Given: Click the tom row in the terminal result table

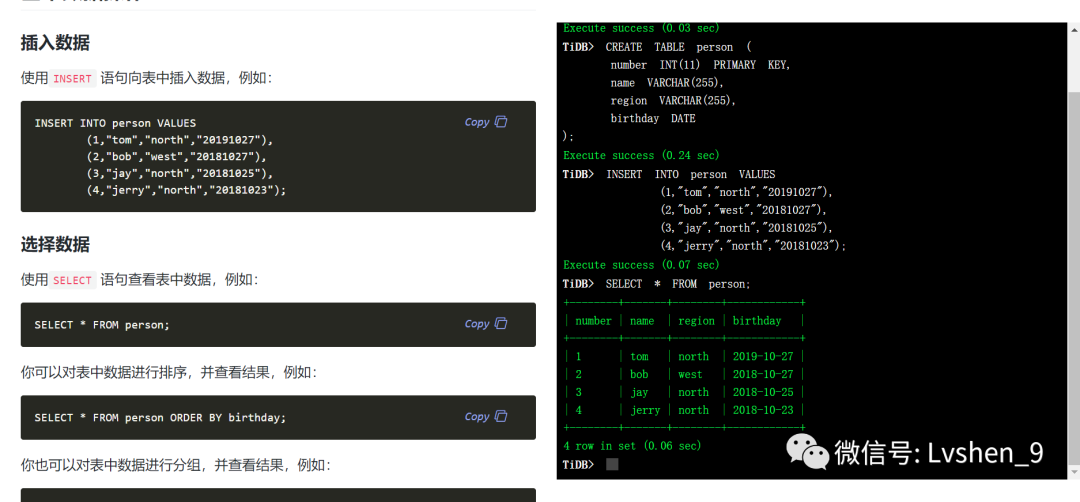Looking at the screenshot, I should (x=684, y=357).
